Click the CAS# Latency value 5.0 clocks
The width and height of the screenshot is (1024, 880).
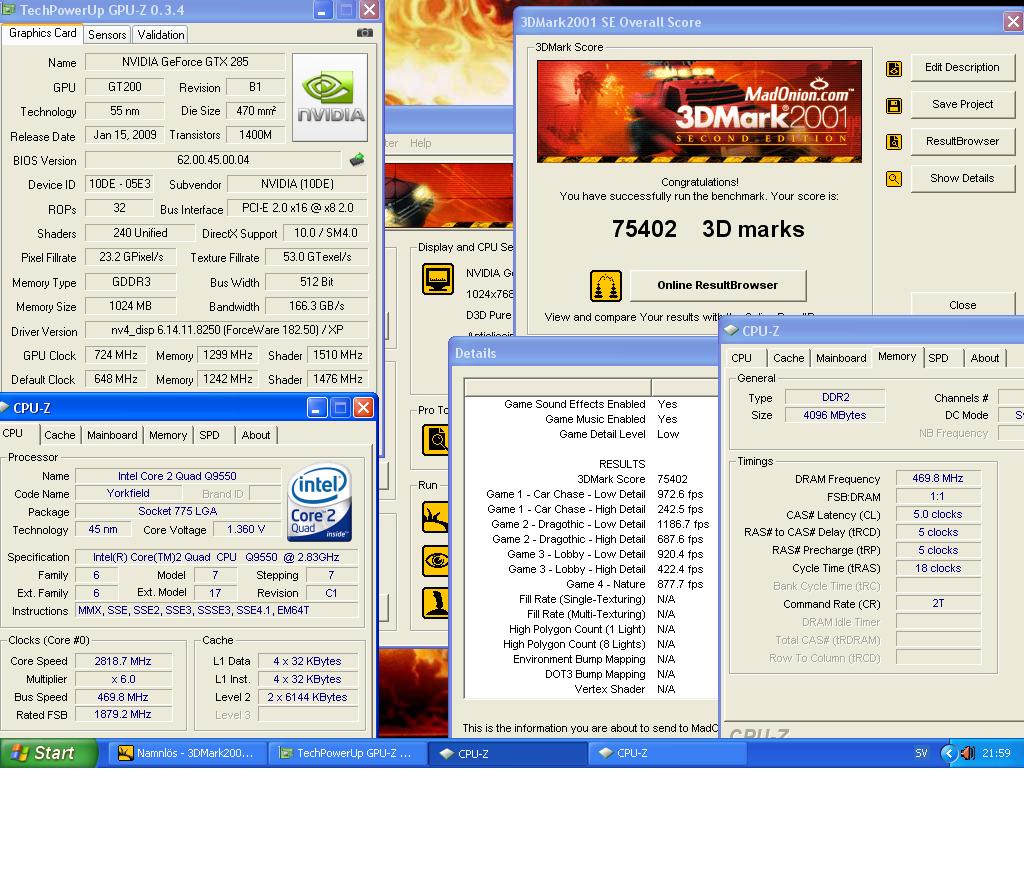938,514
